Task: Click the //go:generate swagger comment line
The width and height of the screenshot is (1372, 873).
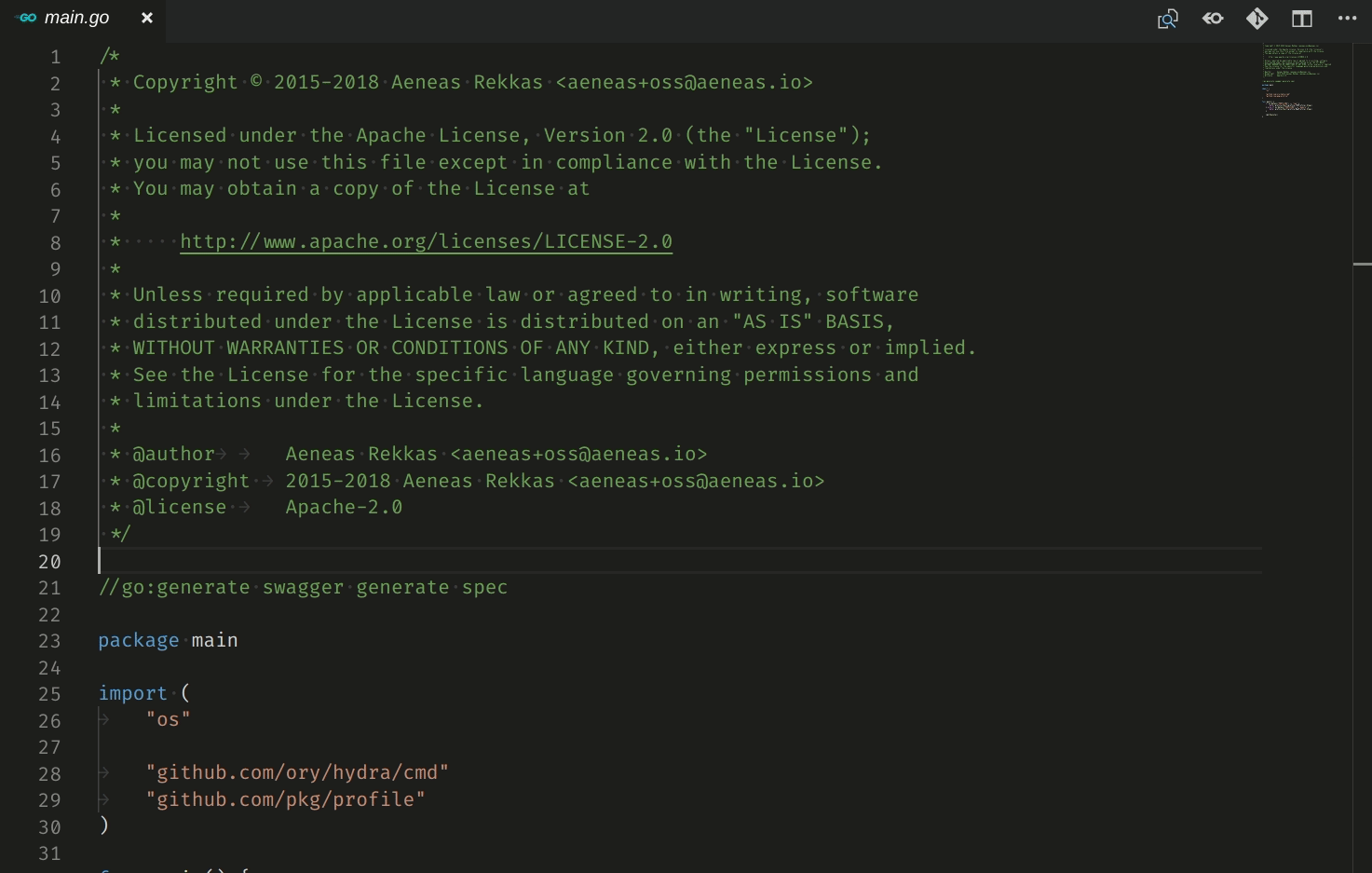Action: 303,588
